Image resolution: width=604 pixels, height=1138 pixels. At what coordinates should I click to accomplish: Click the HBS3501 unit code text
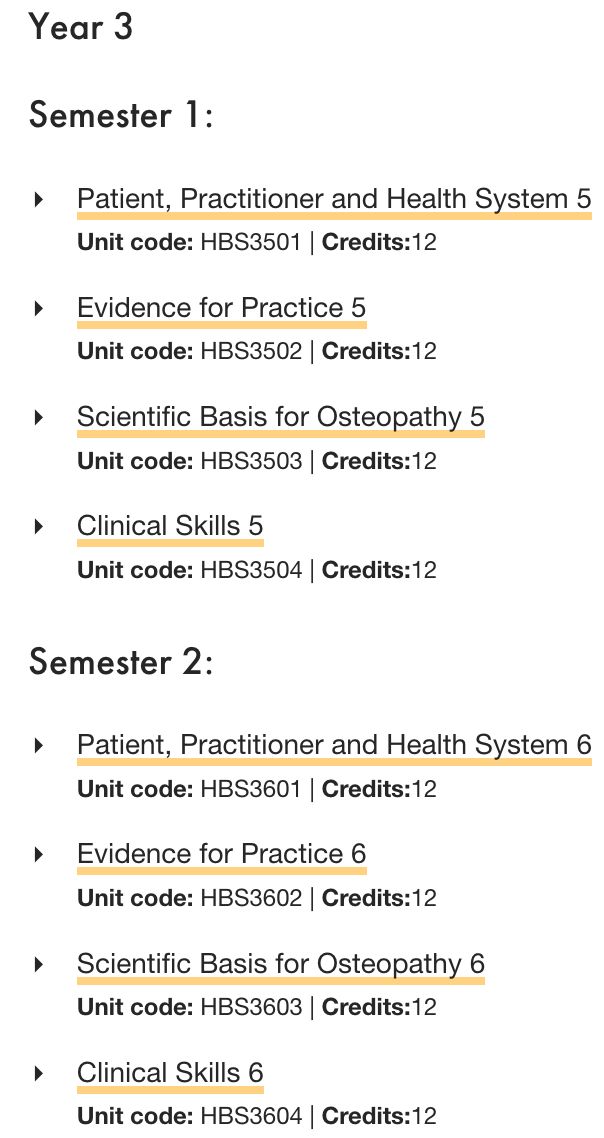point(250,242)
